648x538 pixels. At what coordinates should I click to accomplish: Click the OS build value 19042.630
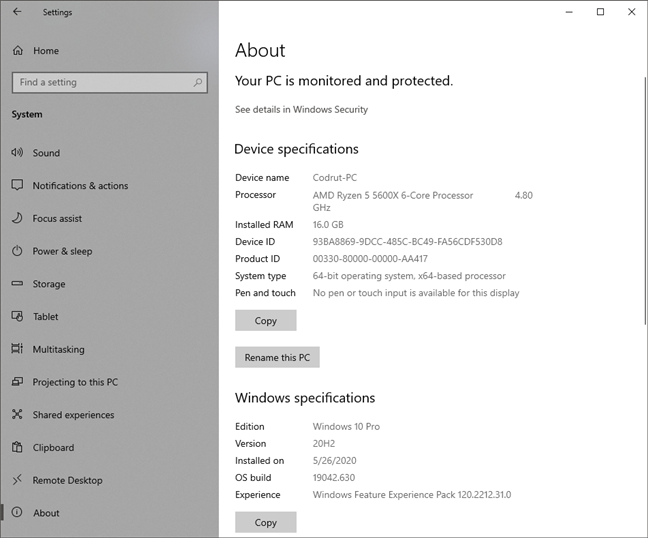(334, 478)
